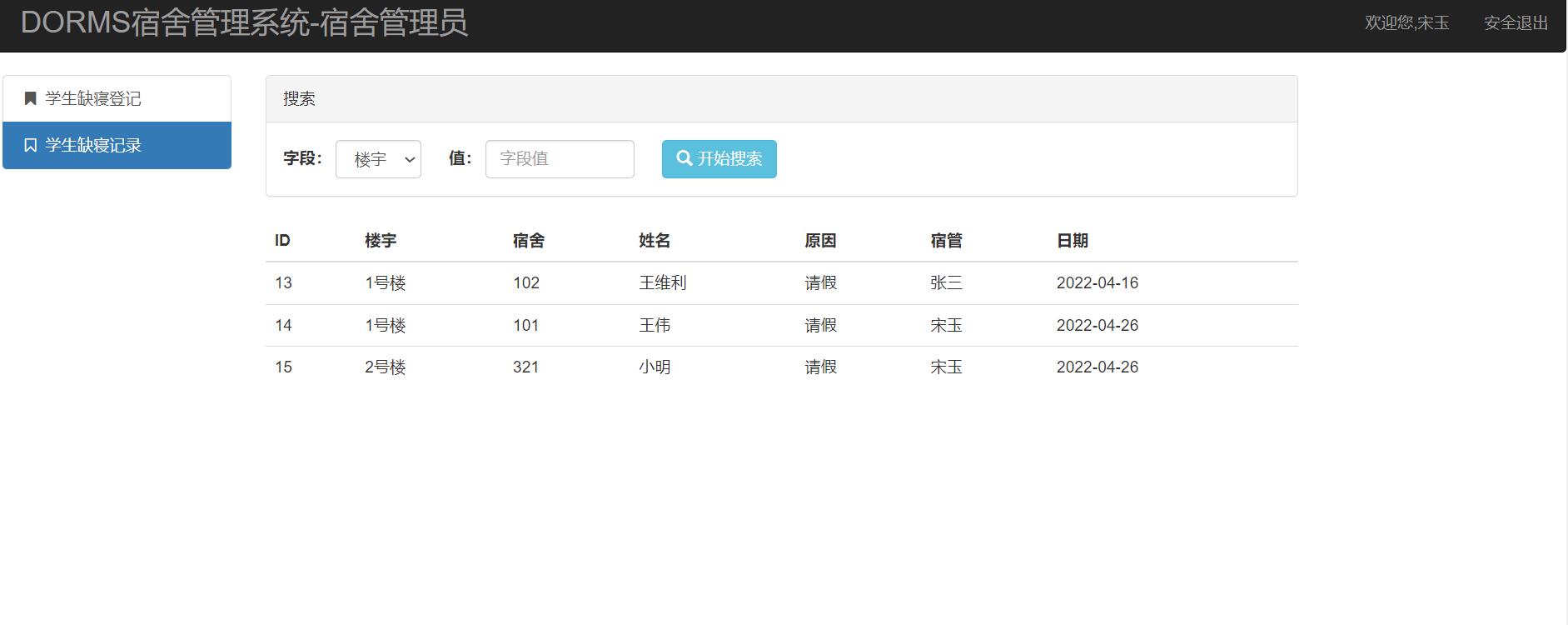Click 请假 in 王维利's row

pos(820,283)
